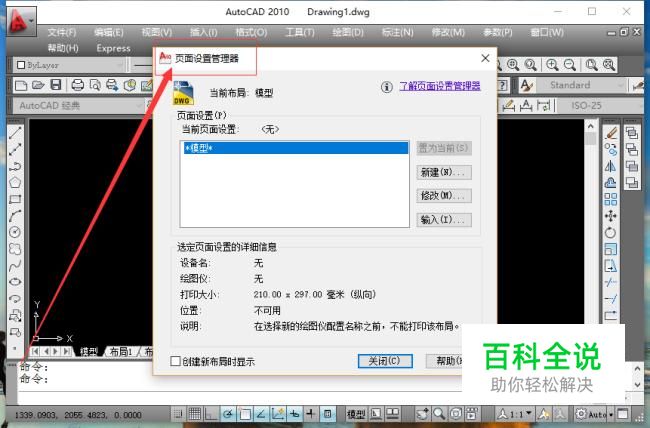Image resolution: width=650 pixels, height=428 pixels.
Task: Click the Clean Screen icon in status bar
Action: pos(622,413)
